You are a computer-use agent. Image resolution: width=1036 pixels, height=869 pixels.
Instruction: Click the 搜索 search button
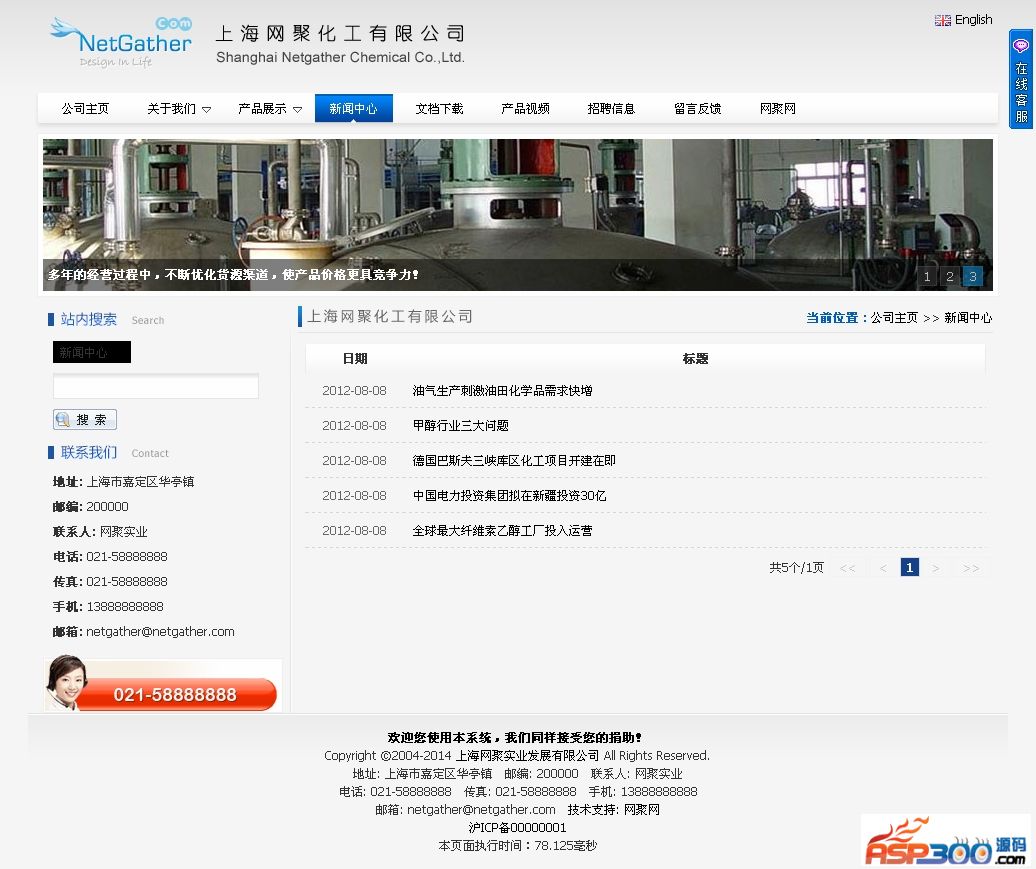pyautogui.click(x=85, y=420)
